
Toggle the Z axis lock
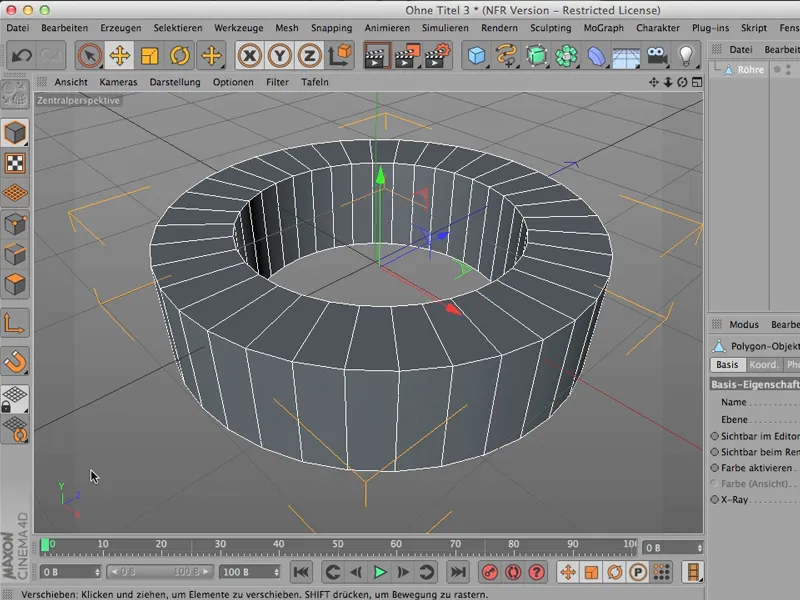tap(310, 56)
